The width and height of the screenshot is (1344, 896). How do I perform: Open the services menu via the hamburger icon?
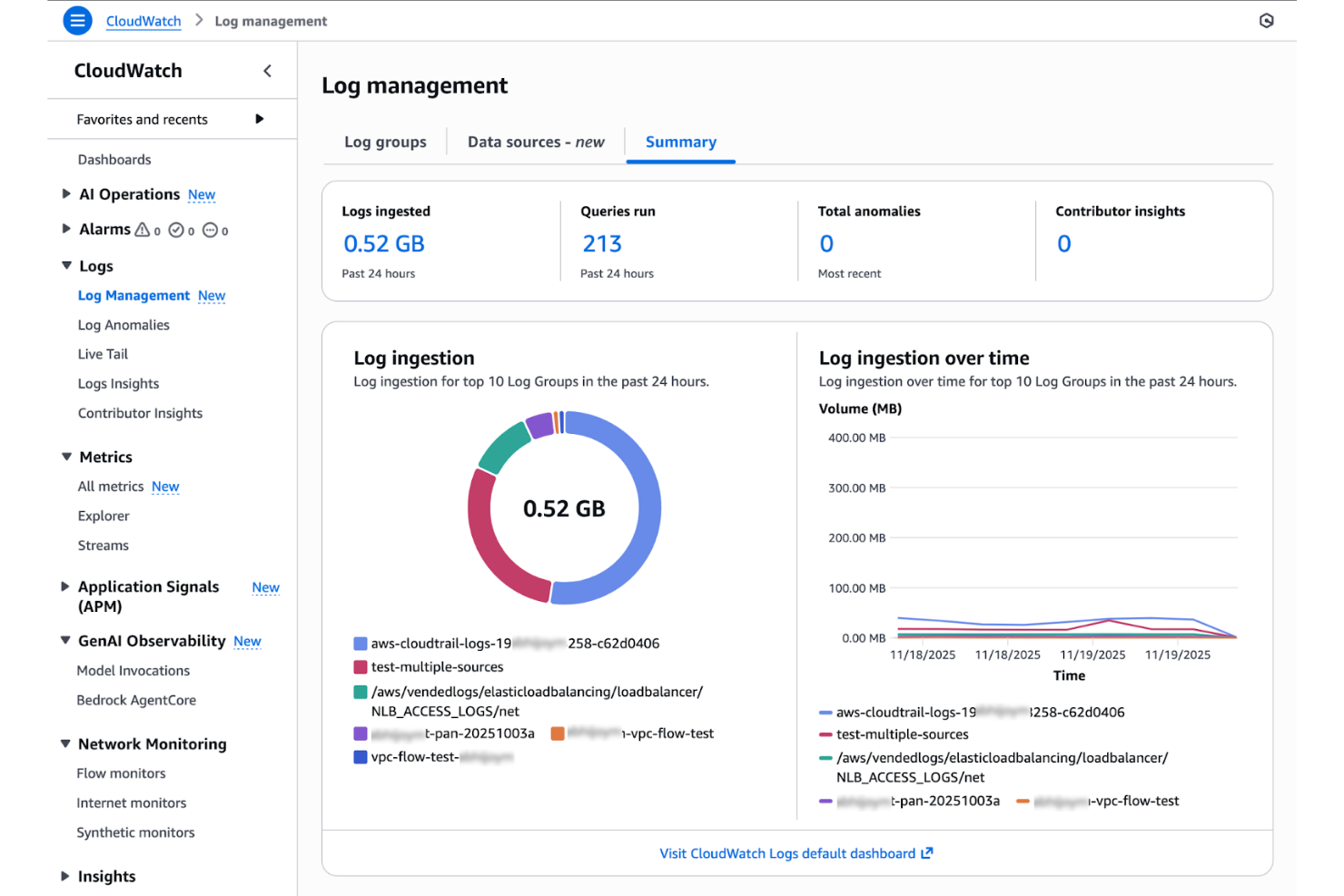click(x=77, y=20)
